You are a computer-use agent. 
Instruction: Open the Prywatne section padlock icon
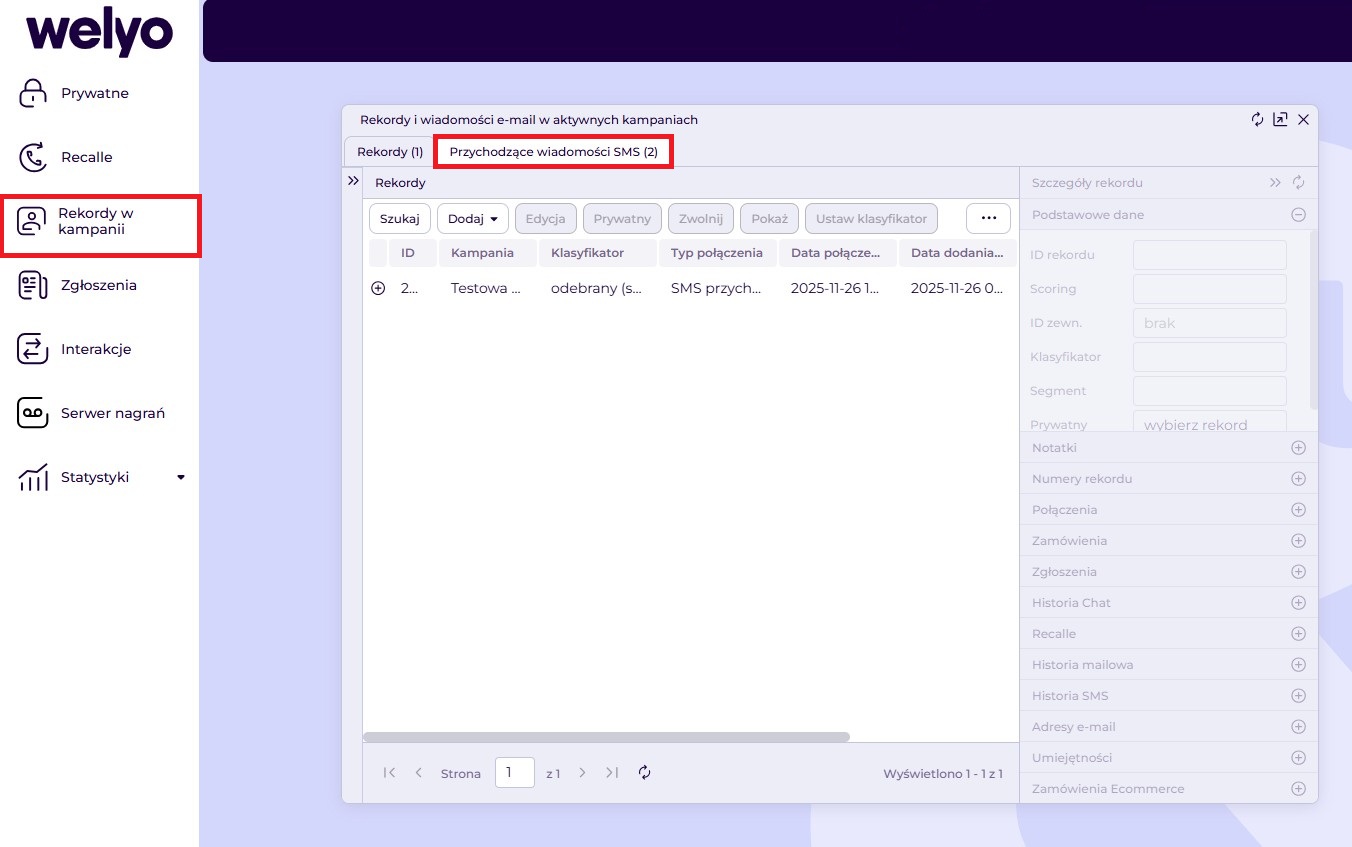tap(33, 93)
